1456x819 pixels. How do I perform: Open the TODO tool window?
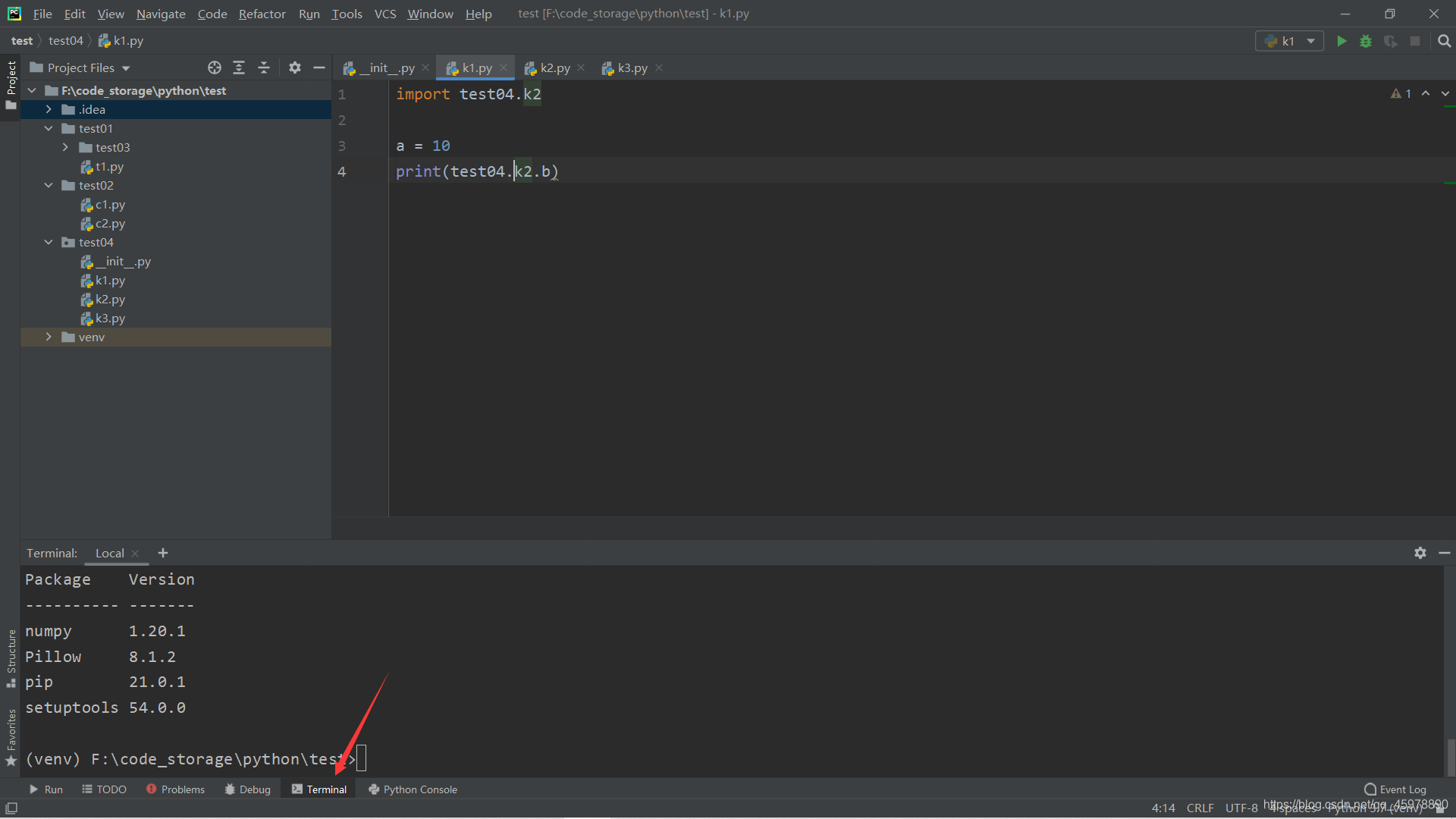click(104, 789)
